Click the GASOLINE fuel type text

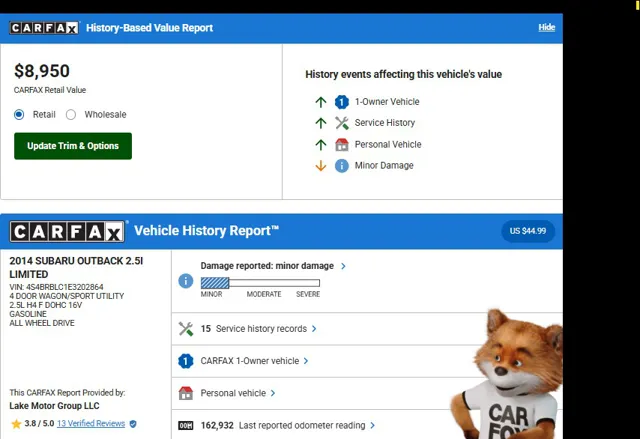[28, 314]
